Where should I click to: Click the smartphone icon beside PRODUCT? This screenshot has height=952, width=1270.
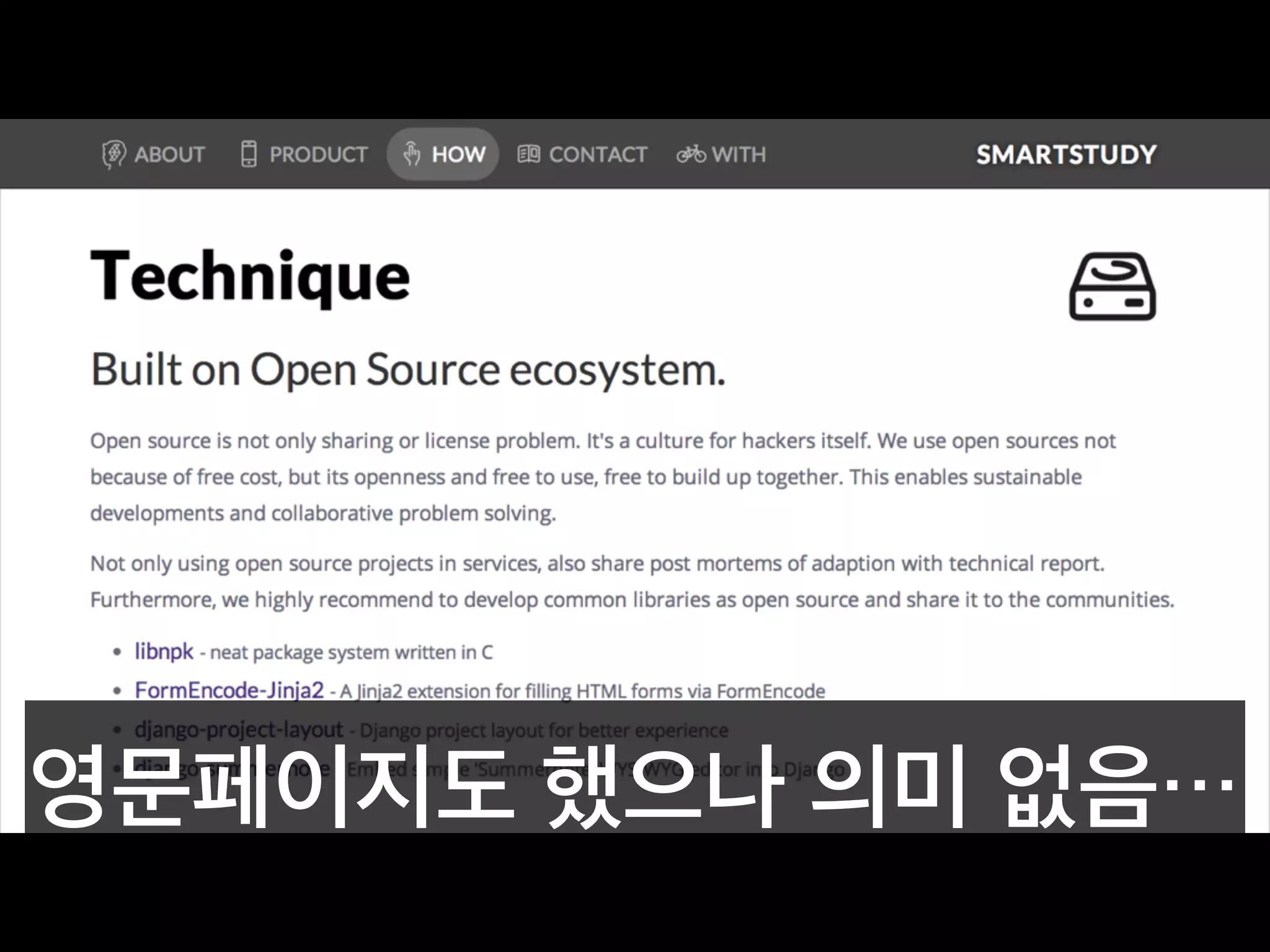point(249,154)
